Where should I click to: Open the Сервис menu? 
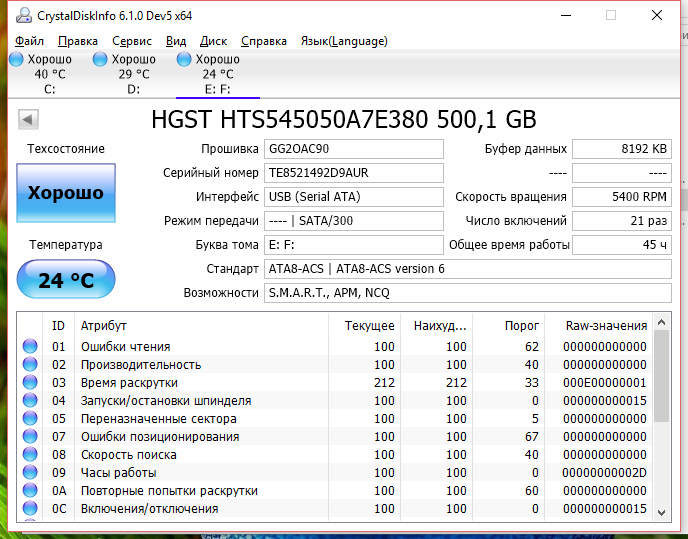[x=132, y=41]
